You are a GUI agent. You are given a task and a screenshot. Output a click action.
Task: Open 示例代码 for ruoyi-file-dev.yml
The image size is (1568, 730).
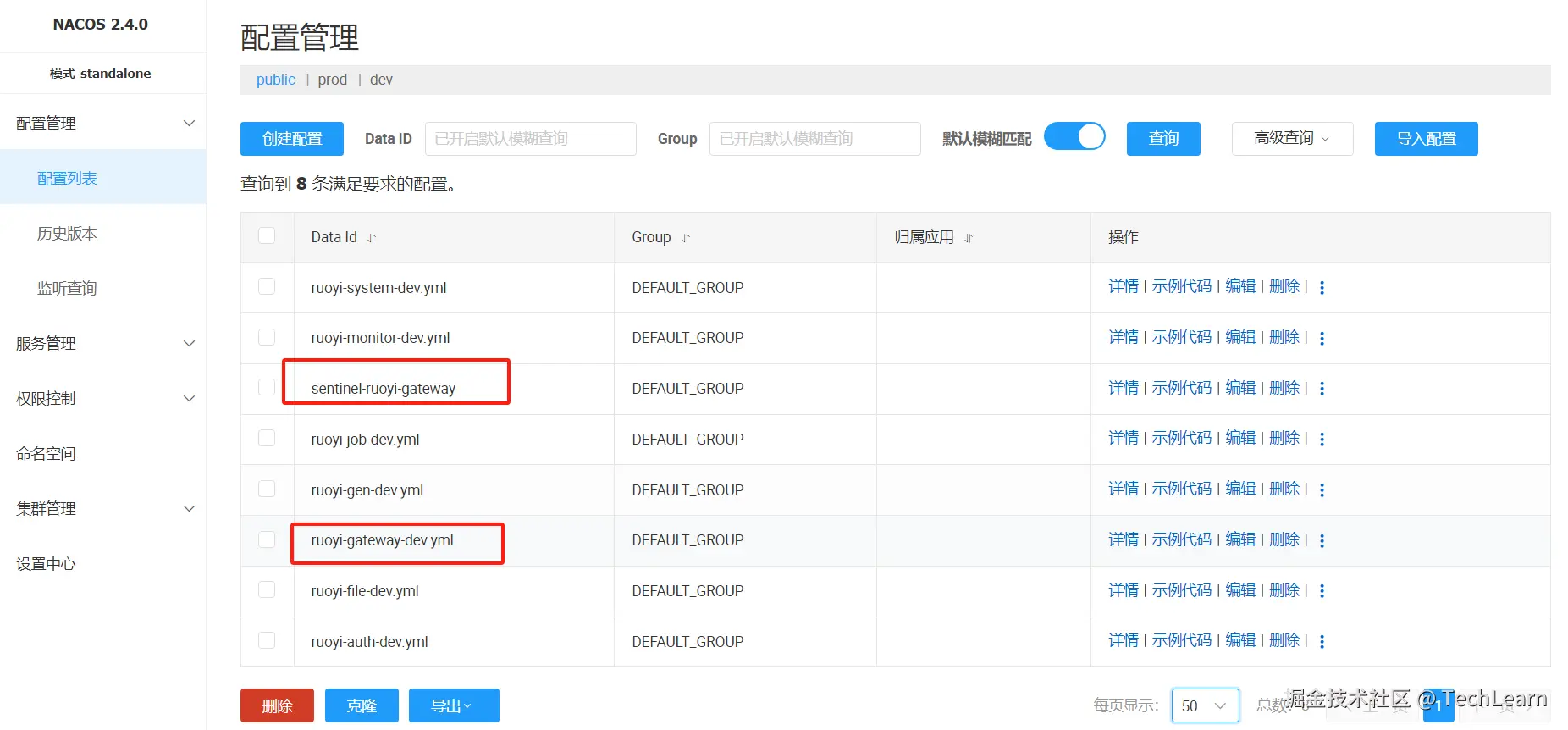(1182, 590)
